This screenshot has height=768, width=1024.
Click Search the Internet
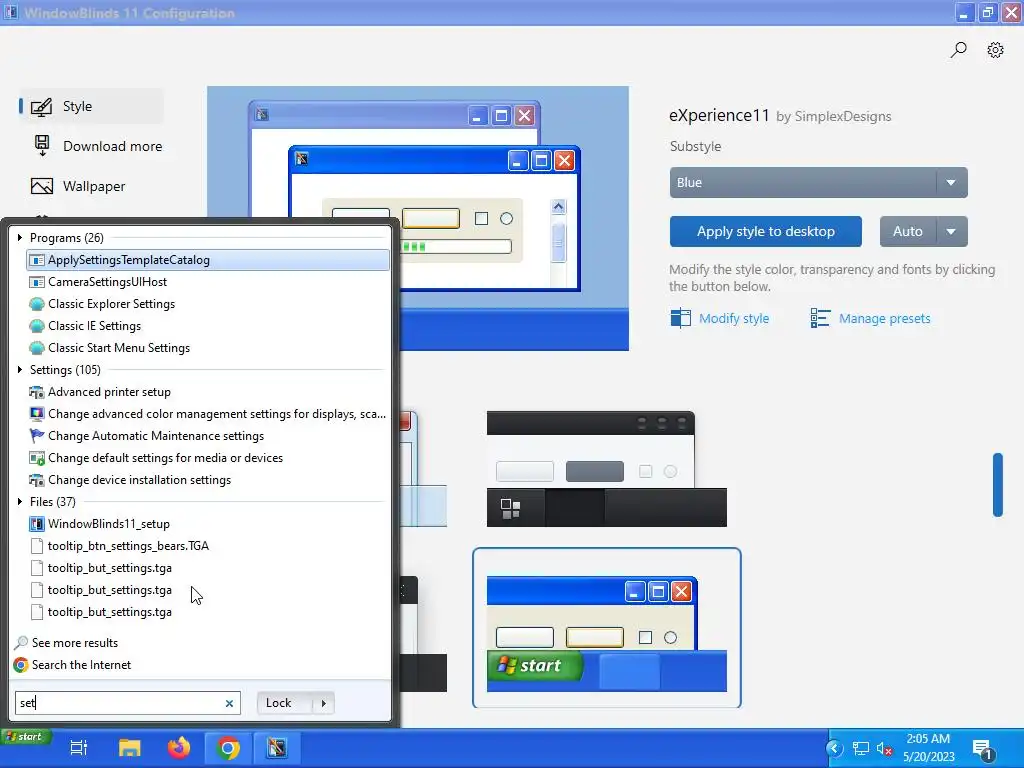click(81, 665)
